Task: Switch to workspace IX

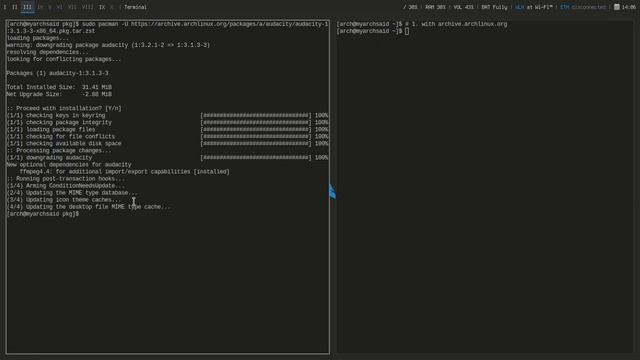Action: [x=102, y=7]
